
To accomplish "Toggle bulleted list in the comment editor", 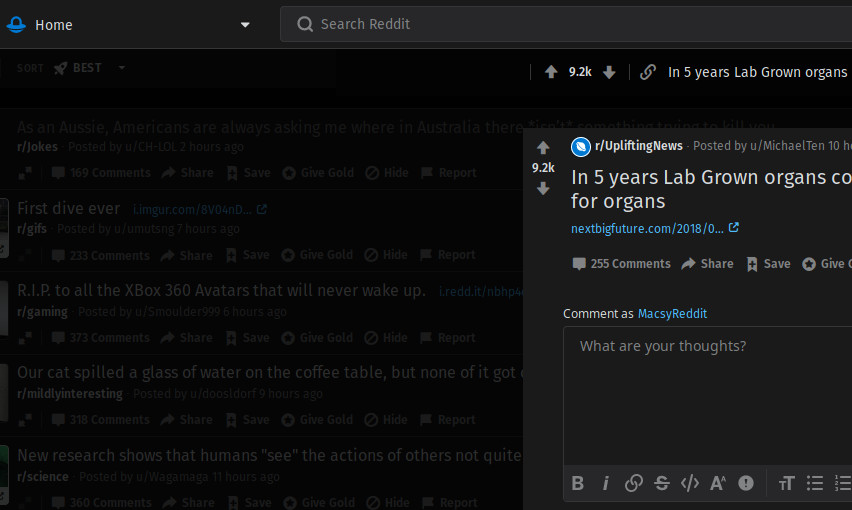I will coord(815,483).
